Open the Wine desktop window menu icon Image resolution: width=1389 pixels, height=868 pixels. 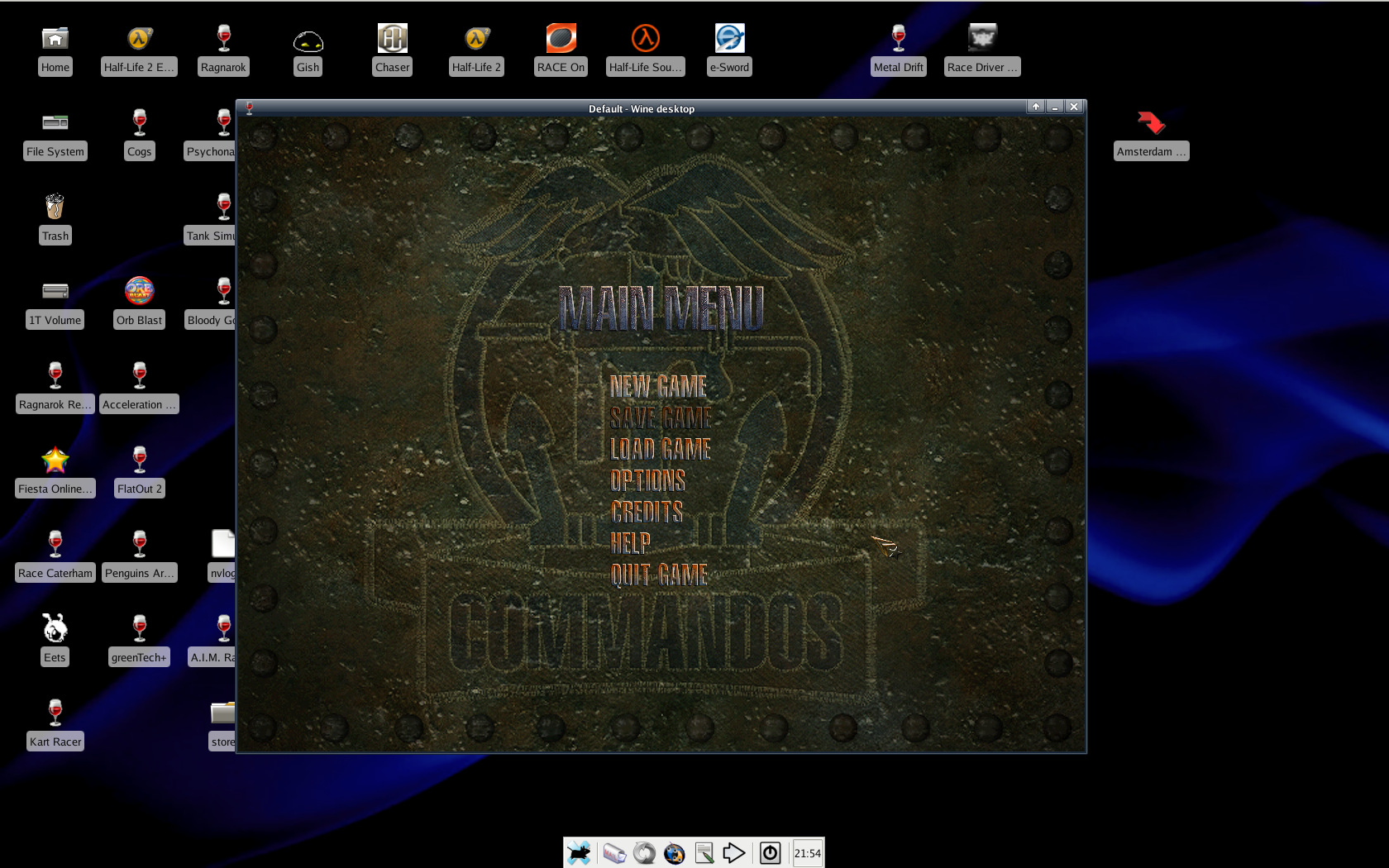coord(249,108)
